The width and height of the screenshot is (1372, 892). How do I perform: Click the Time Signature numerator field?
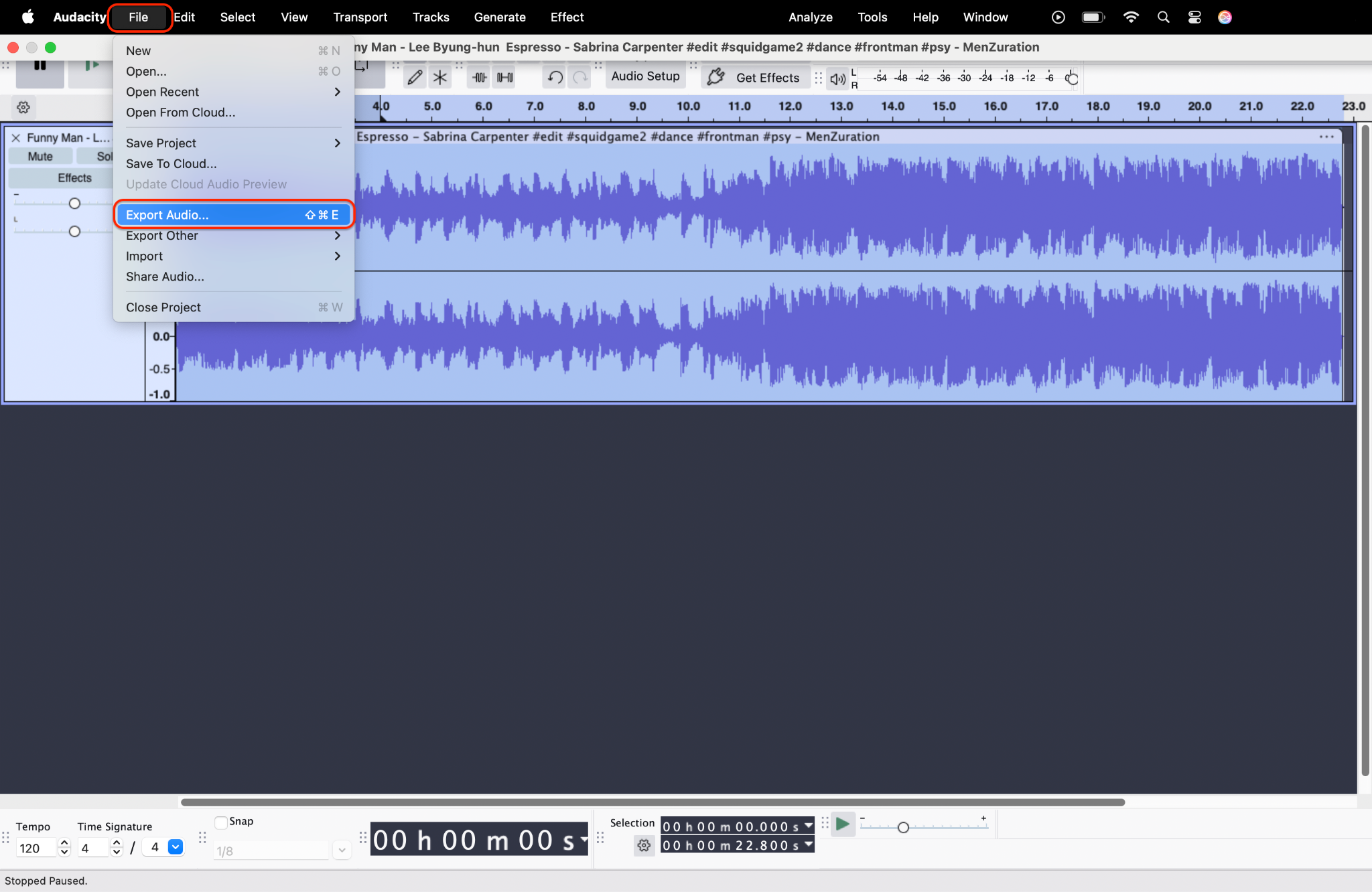click(93, 848)
